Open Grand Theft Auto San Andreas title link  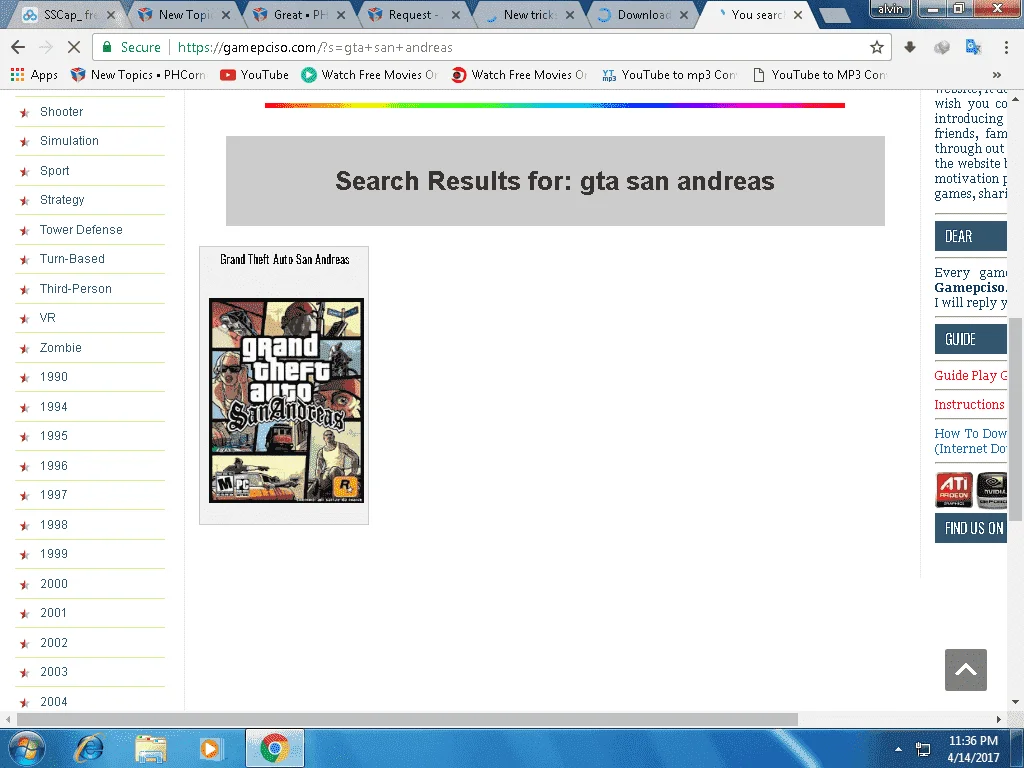[285, 259]
